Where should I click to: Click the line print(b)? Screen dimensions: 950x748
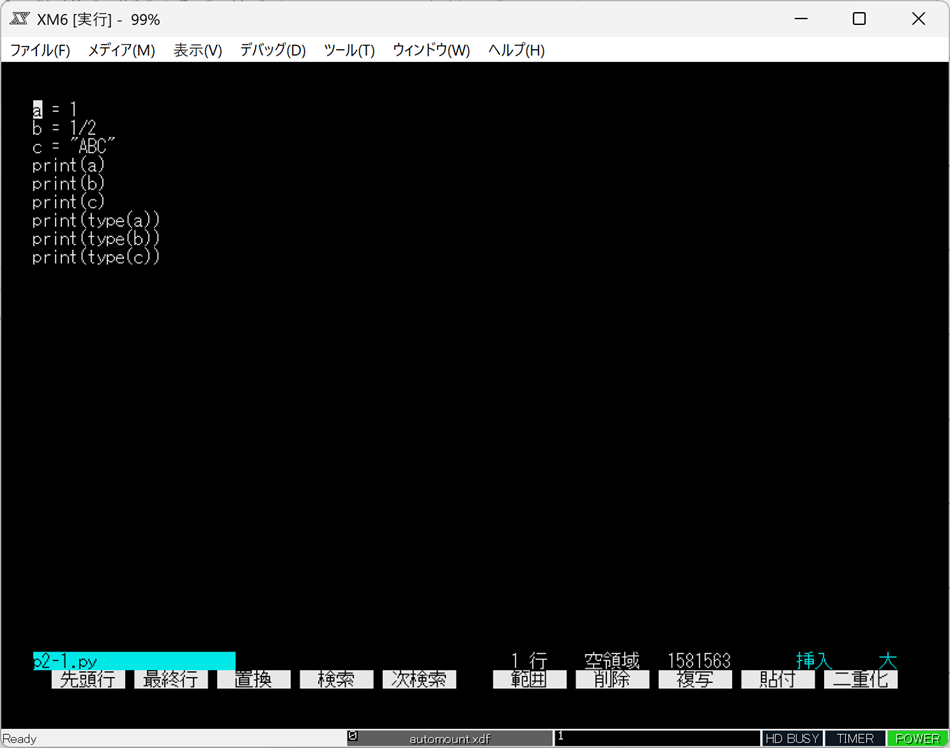[x=68, y=184]
